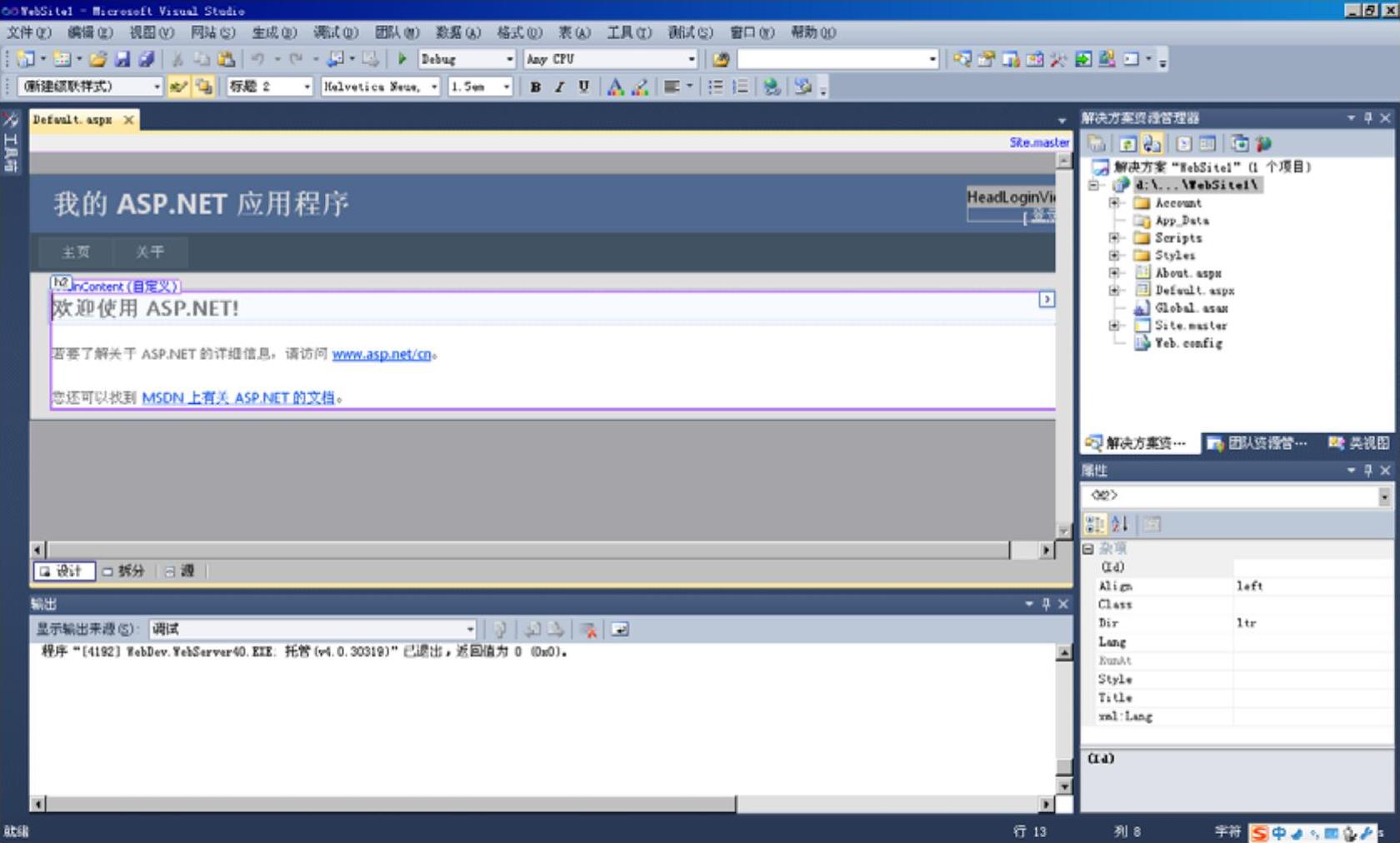Toggle word wrap in Output panel
The width and height of the screenshot is (1400, 843).
[x=619, y=630]
